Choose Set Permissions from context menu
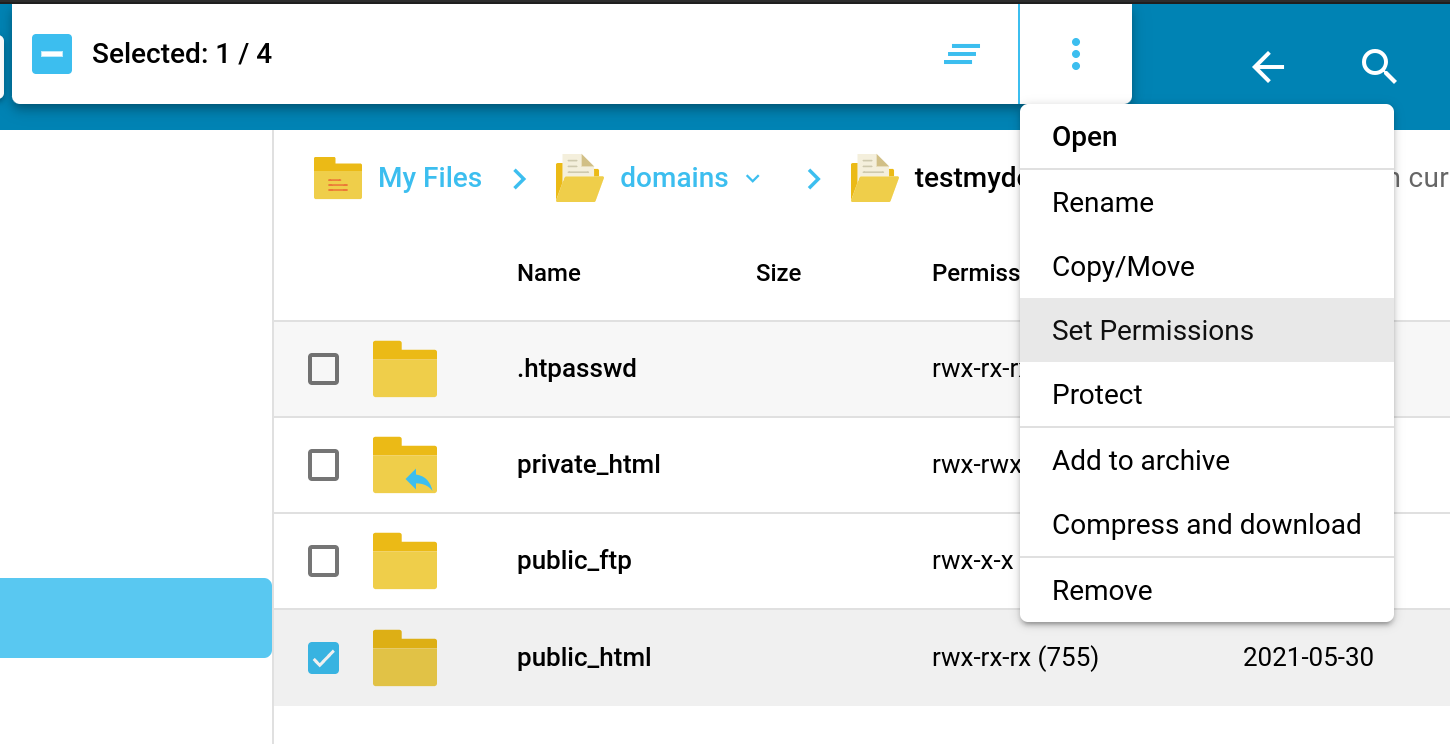This screenshot has width=1450, height=744. [1152, 331]
